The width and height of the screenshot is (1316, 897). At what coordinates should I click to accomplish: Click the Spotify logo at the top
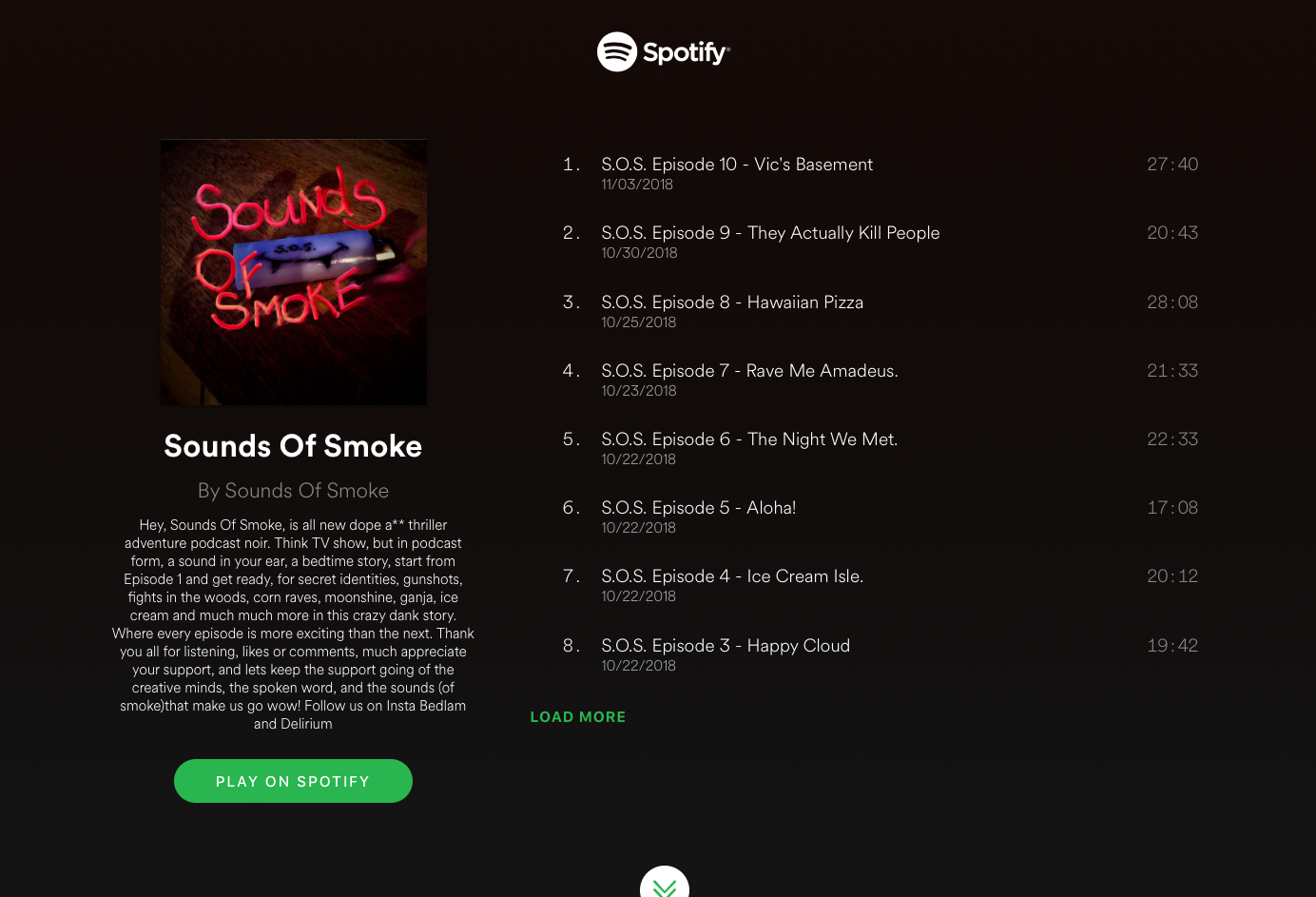click(x=664, y=52)
